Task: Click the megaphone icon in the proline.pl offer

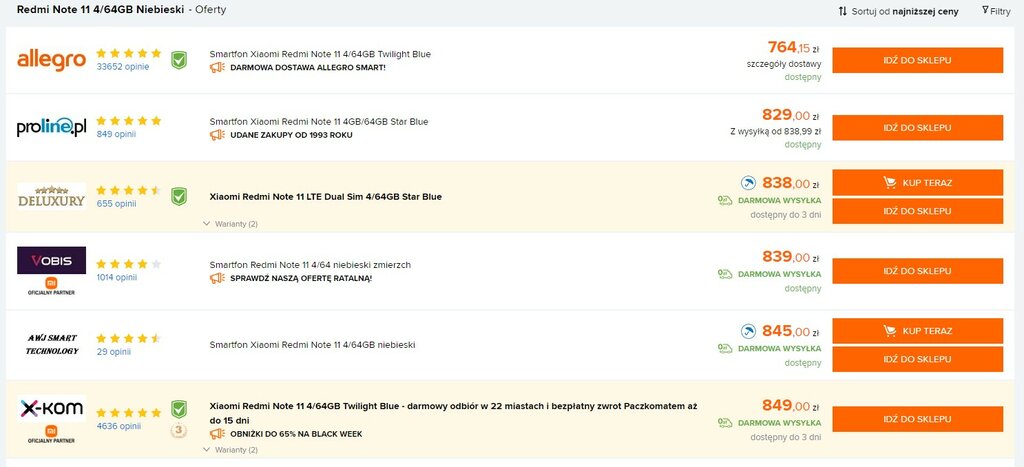Action: [x=217, y=135]
